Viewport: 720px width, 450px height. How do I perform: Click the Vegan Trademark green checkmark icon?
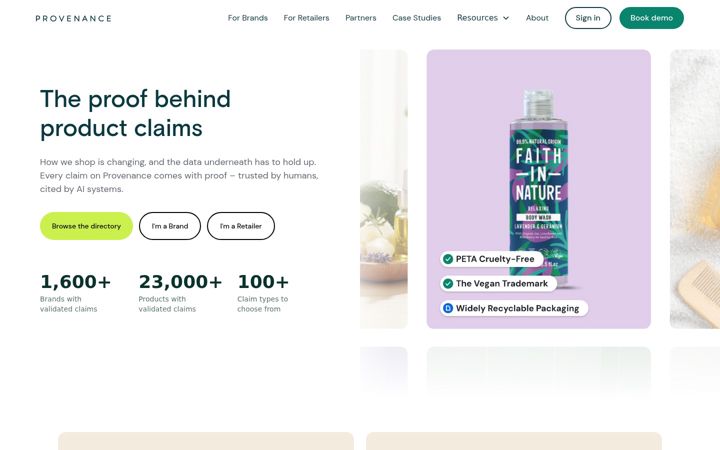[x=448, y=284]
